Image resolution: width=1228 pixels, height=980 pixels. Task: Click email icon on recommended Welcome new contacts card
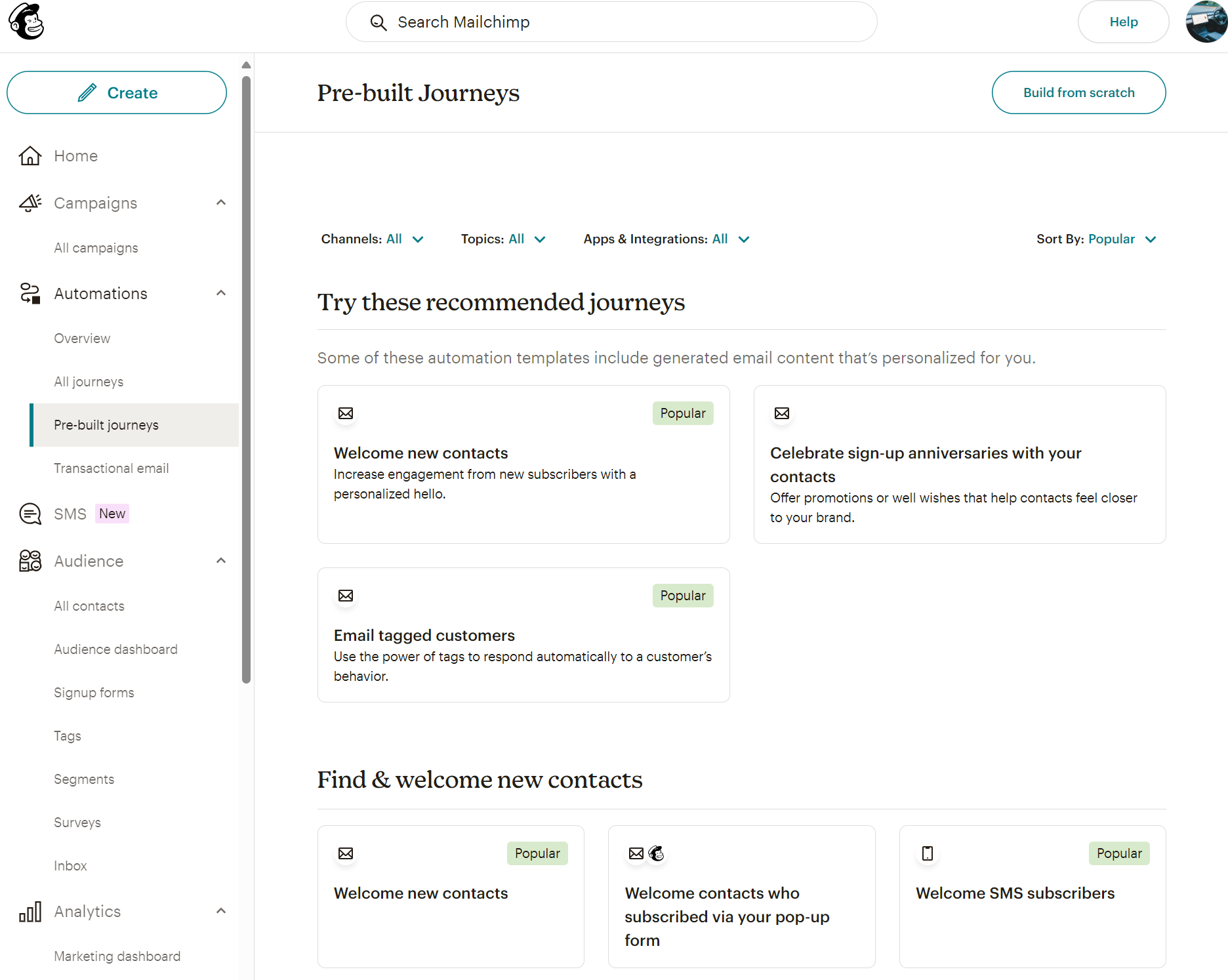coord(346,413)
